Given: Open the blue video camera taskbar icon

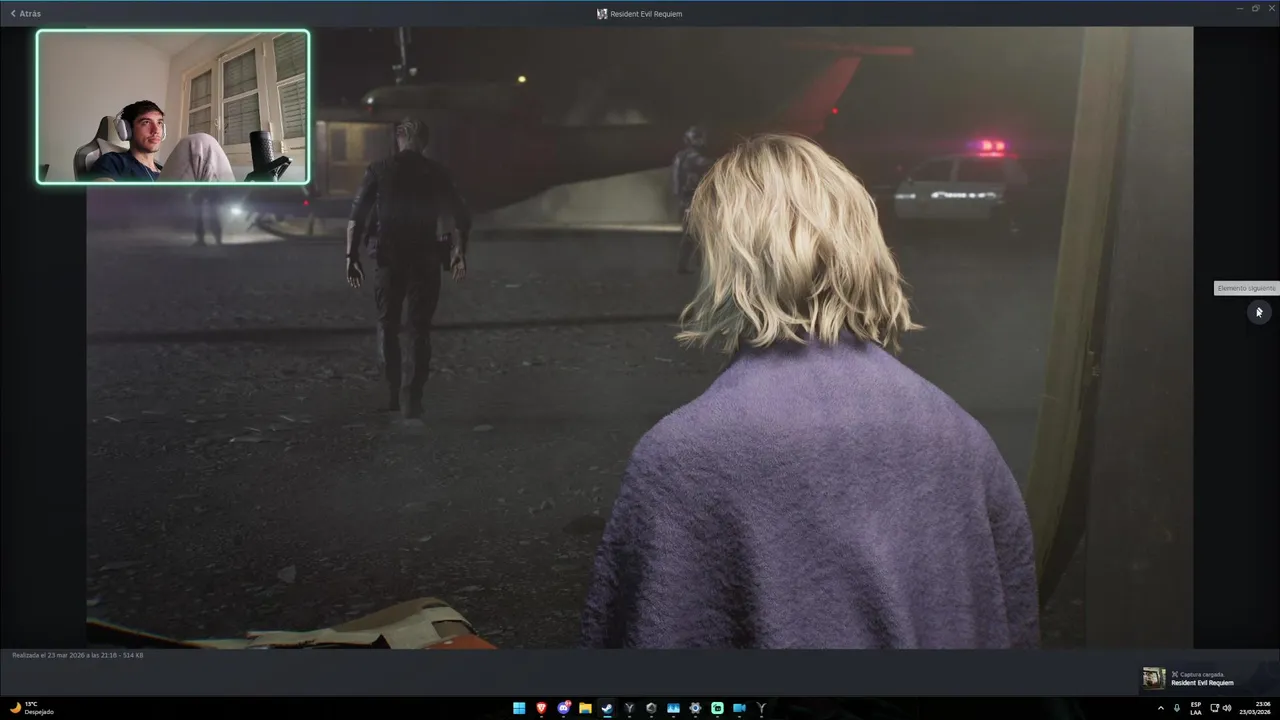Looking at the screenshot, I should coord(739,708).
